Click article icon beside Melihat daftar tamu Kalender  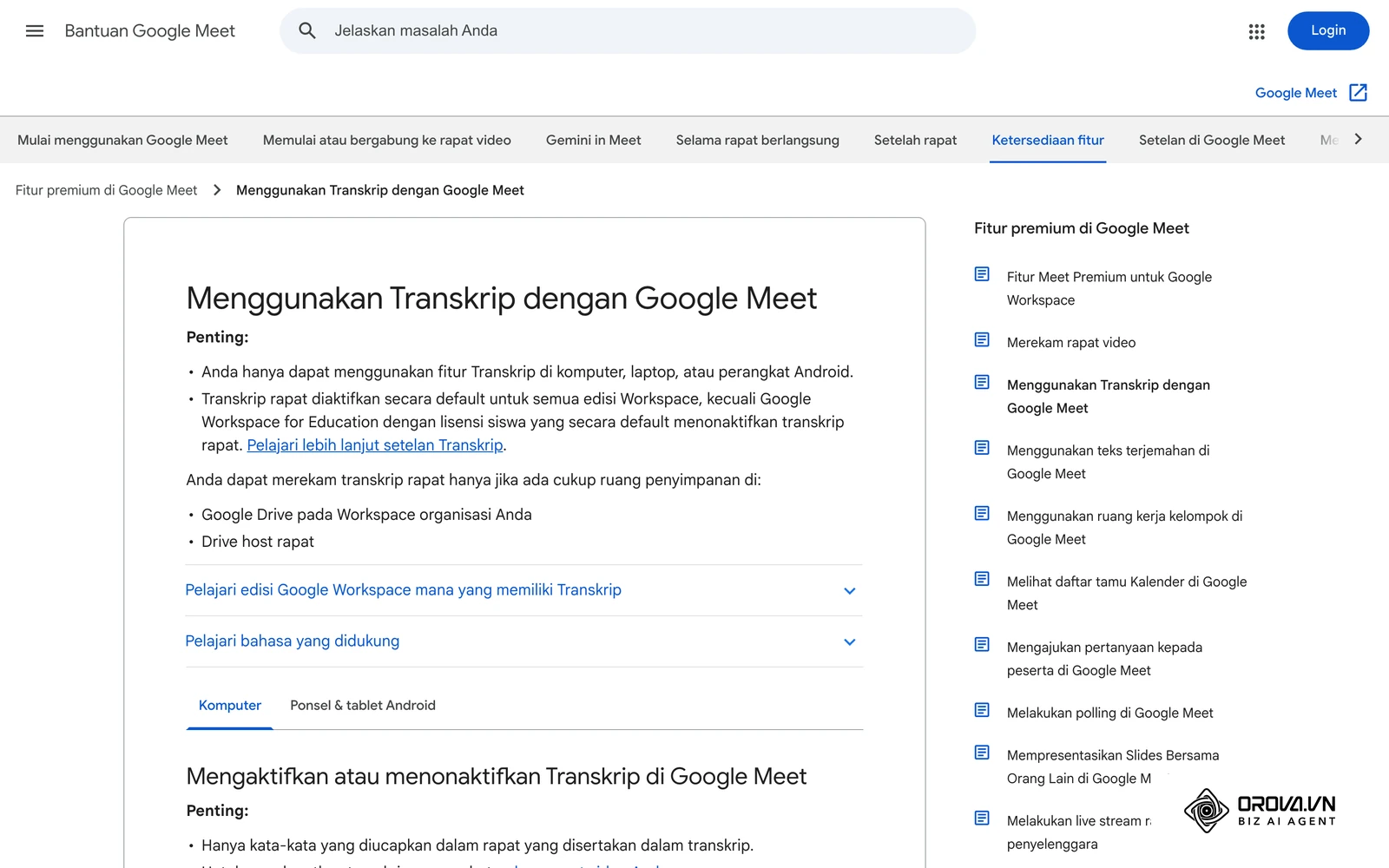point(982,579)
